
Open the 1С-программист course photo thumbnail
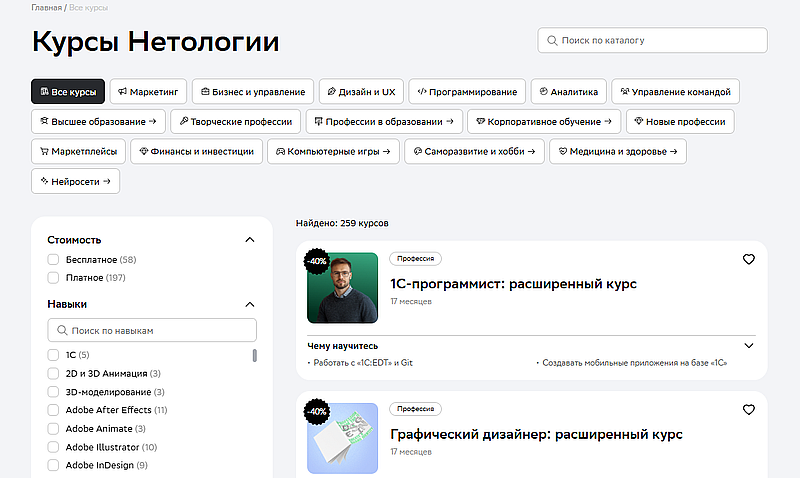pyautogui.click(x=343, y=288)
